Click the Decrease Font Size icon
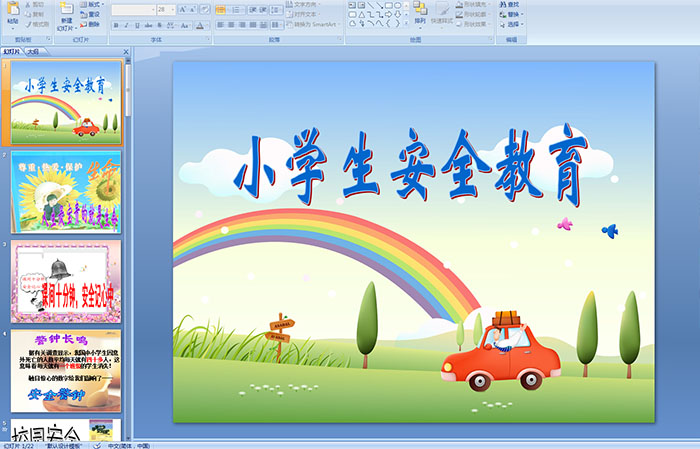 pyautogui.click(x=193, y=9)
